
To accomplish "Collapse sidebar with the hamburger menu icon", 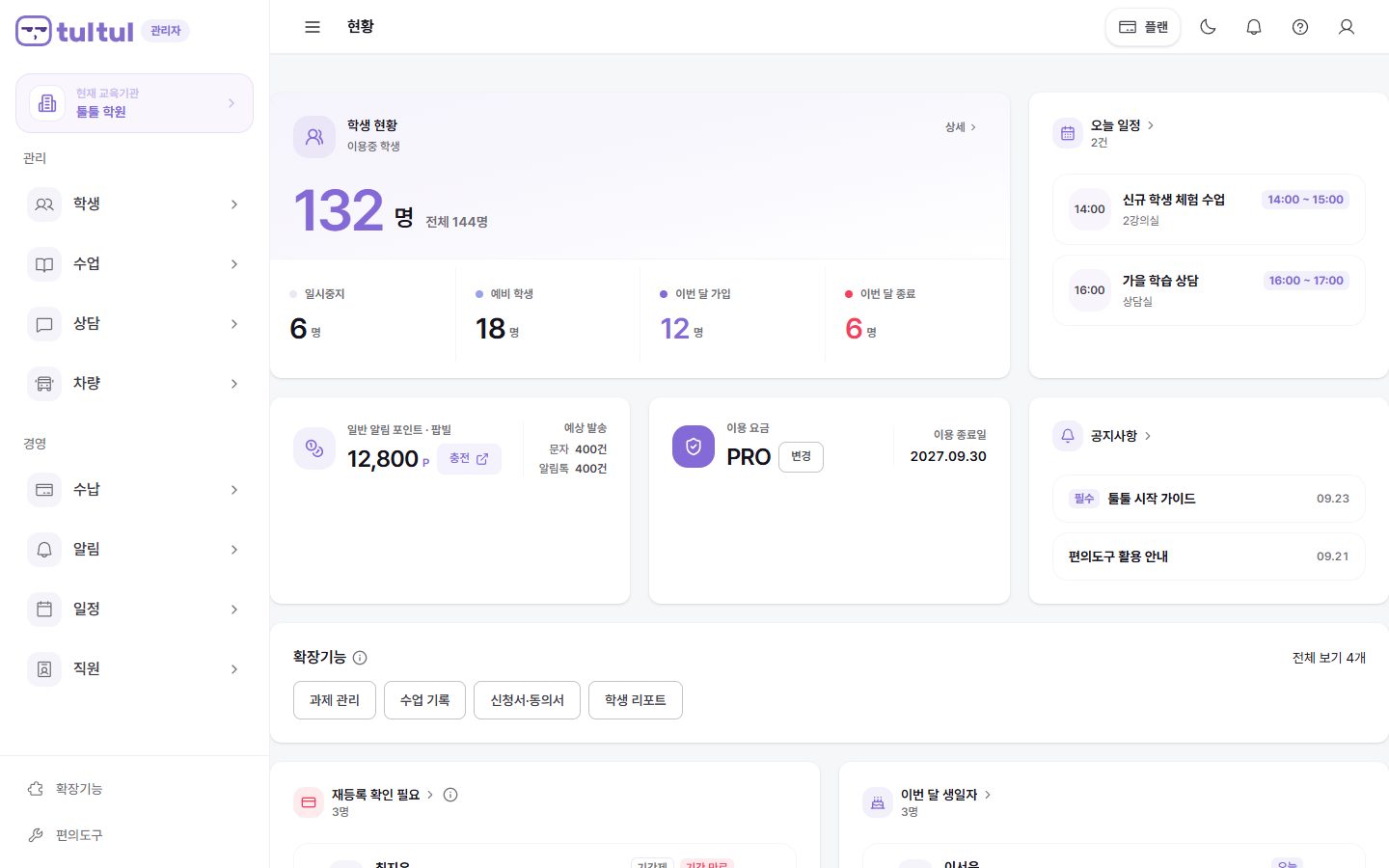I will pyautogui.click(x=313, y=27).
